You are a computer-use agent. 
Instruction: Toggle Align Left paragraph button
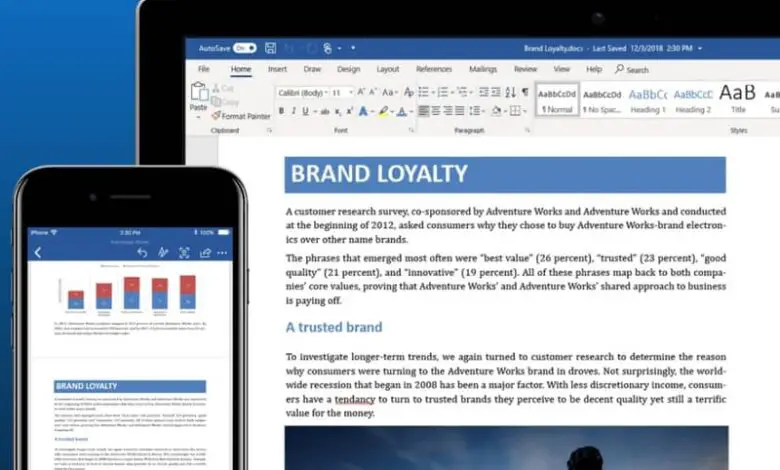[x=423, y=110]
